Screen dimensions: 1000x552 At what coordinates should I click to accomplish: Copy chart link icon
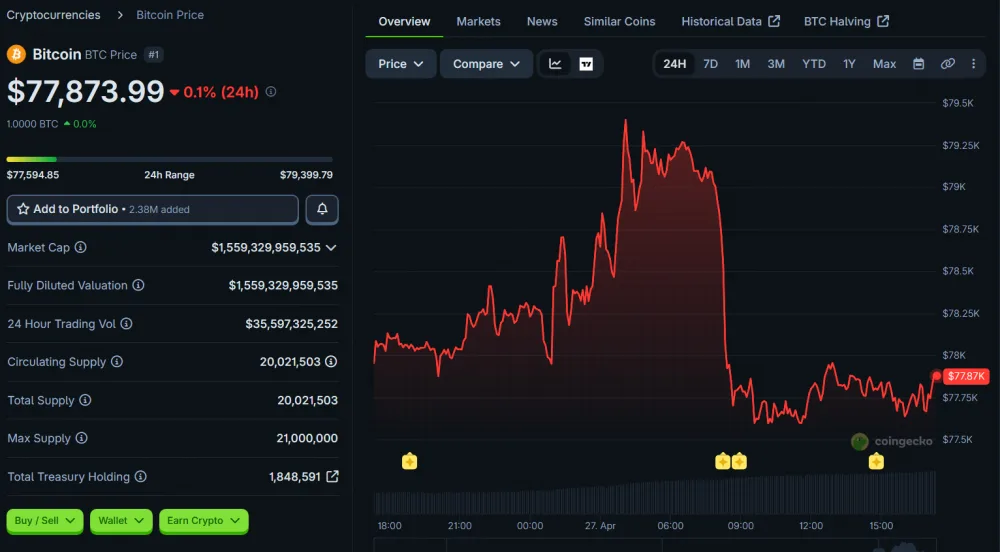(948, 64)
